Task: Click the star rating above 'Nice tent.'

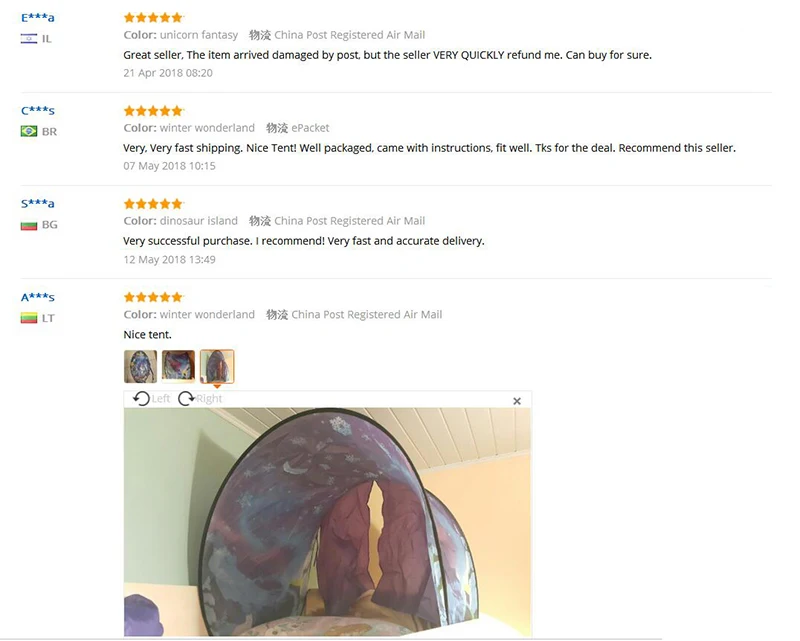Action: (x=153, y=297)
